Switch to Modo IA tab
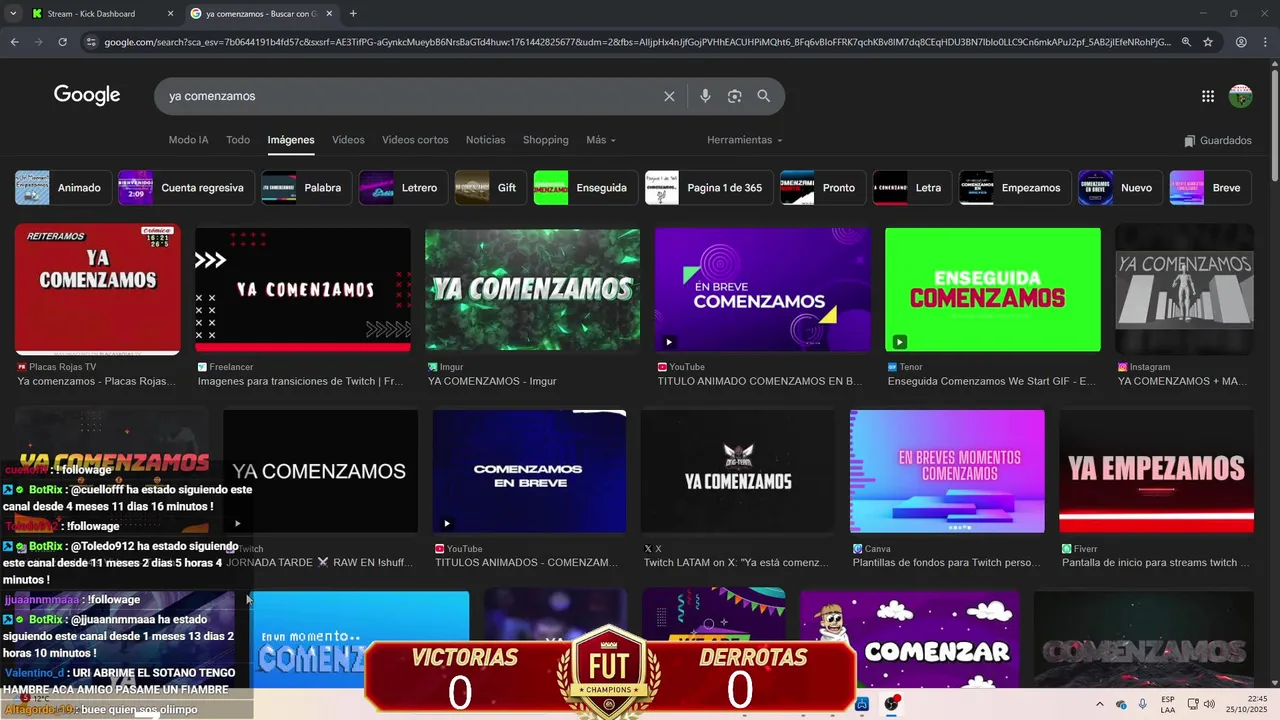The width and height of the screenshot is (1280, 720). pos(188,140)
